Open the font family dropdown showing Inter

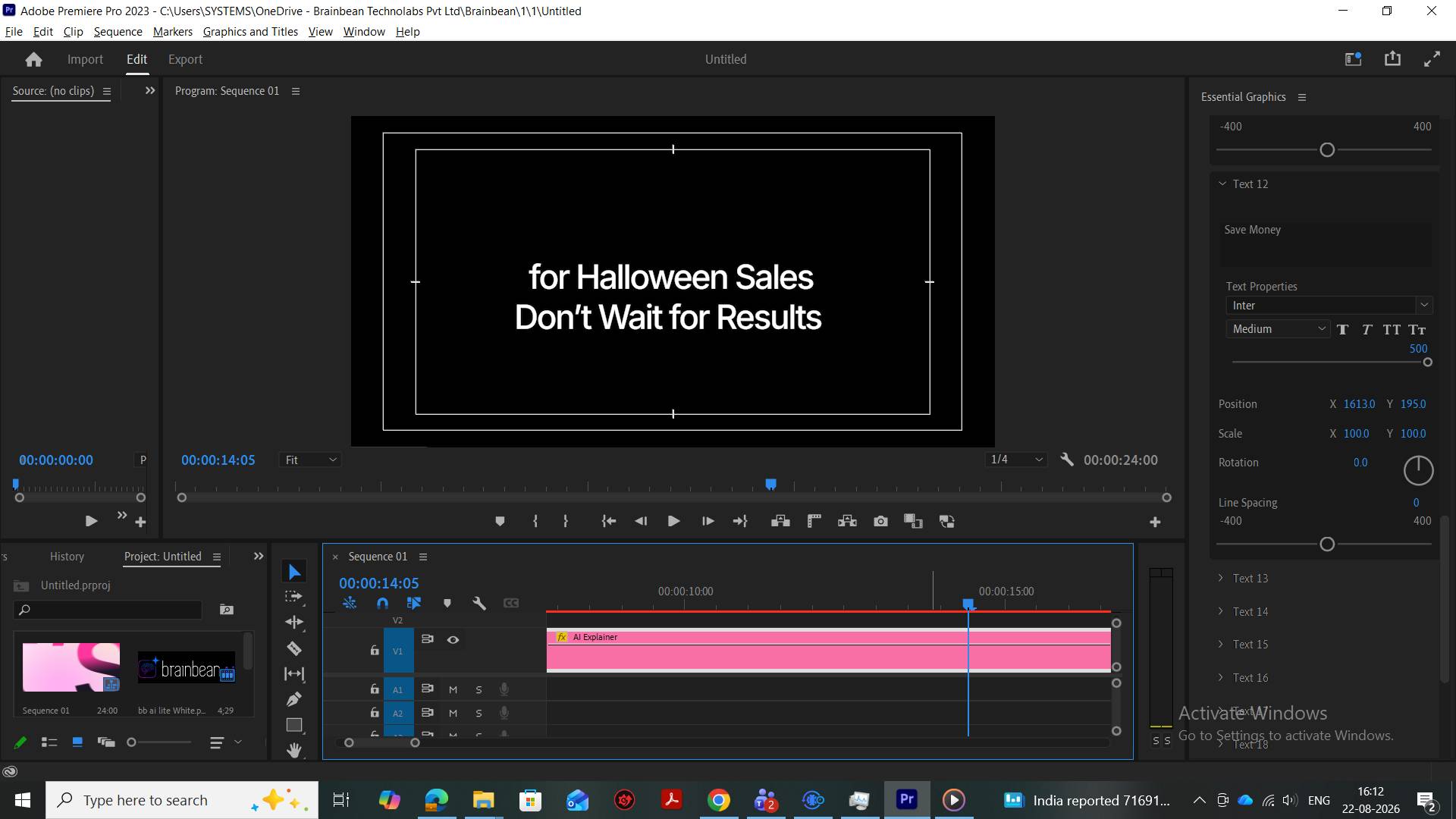(x=1329, y=306)
